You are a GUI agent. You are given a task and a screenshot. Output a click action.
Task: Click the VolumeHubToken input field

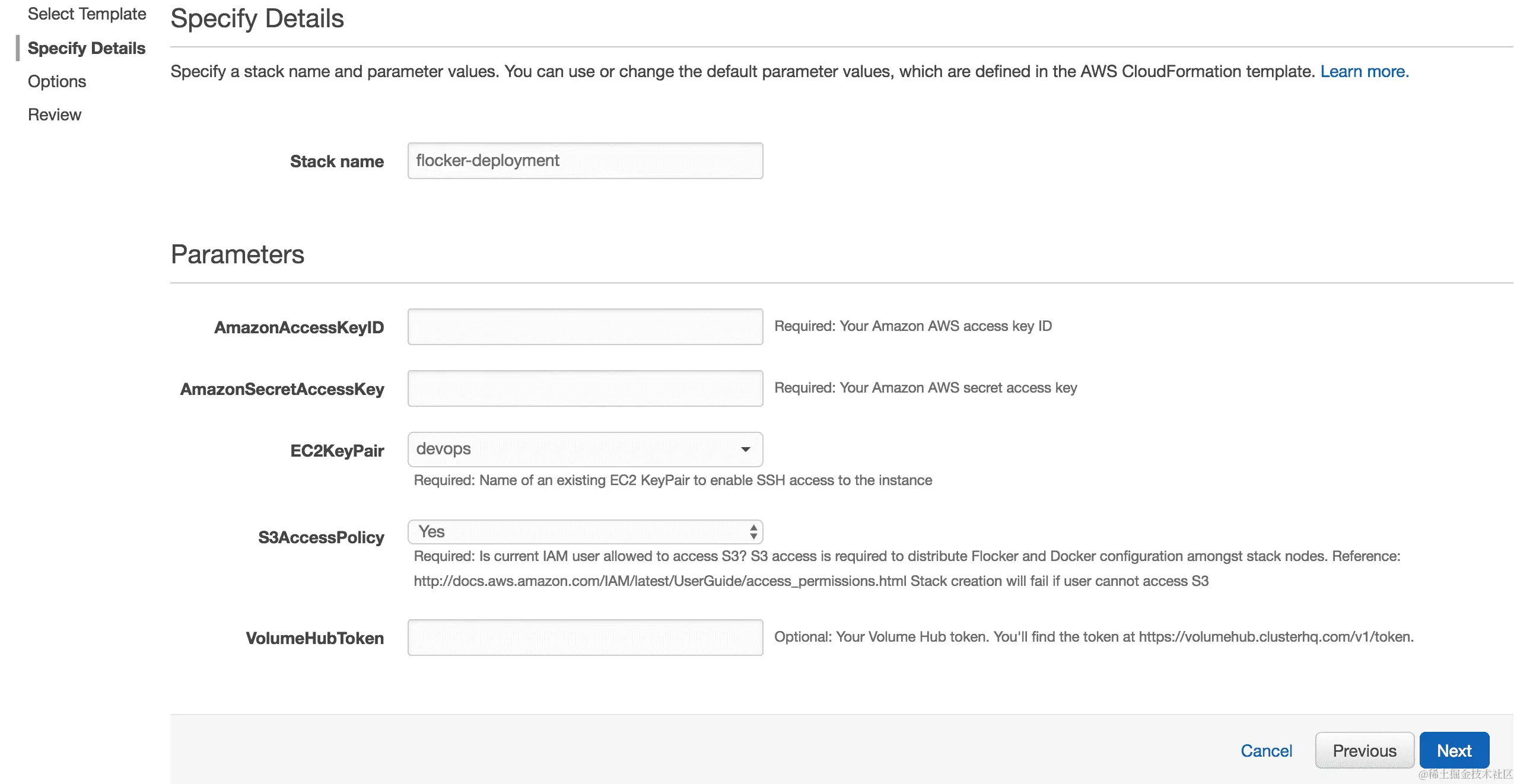(x=584, y=638)
